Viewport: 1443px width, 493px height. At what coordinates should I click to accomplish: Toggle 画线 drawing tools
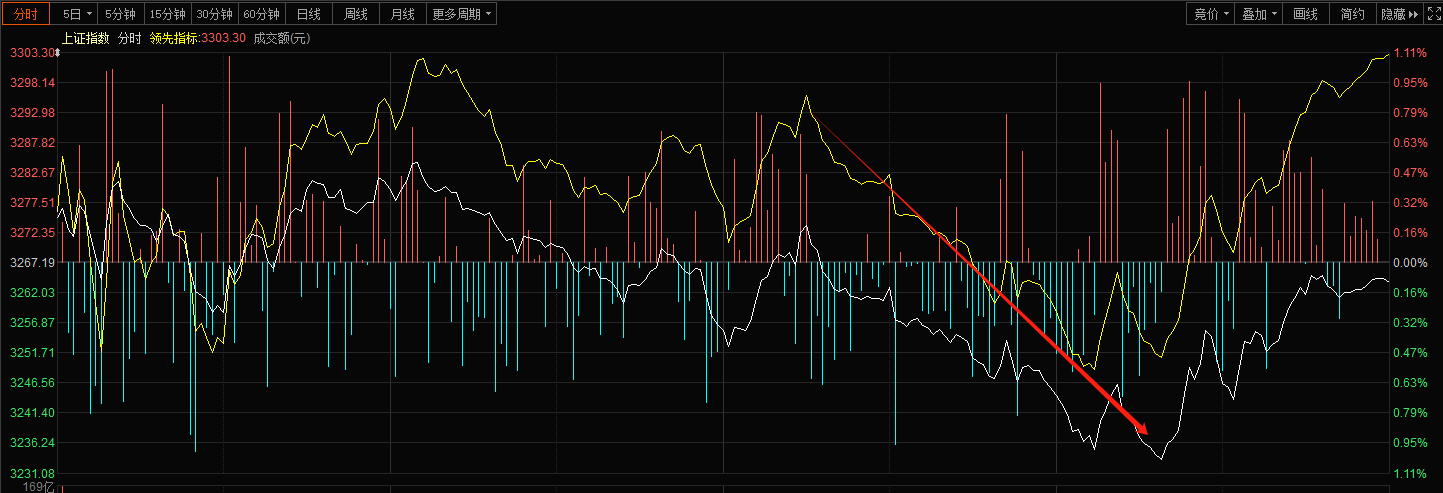tap(1305, 14)
